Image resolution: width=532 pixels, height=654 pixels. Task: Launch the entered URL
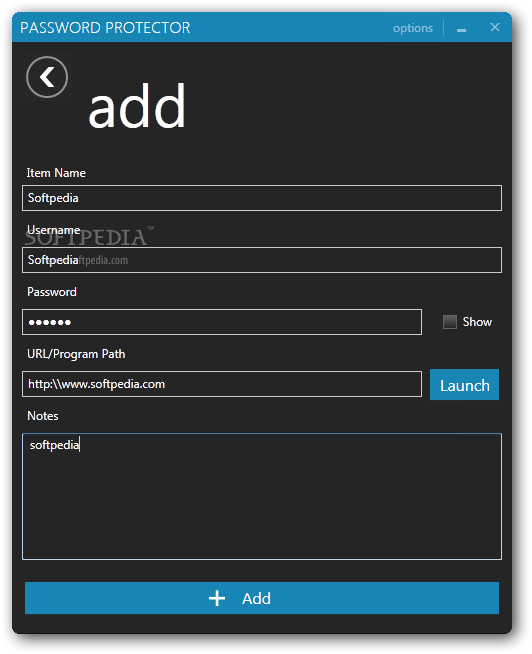click(x=464, y=385)
